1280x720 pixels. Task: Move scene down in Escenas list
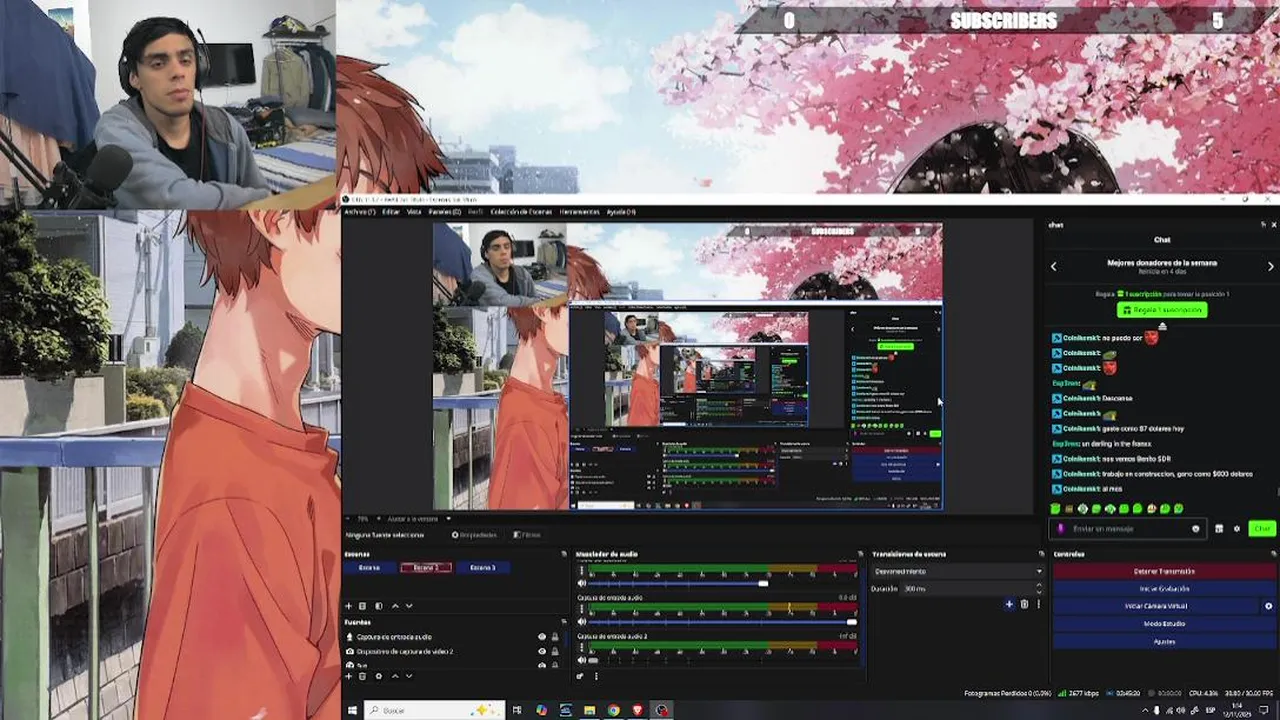(x=409, y=606)
